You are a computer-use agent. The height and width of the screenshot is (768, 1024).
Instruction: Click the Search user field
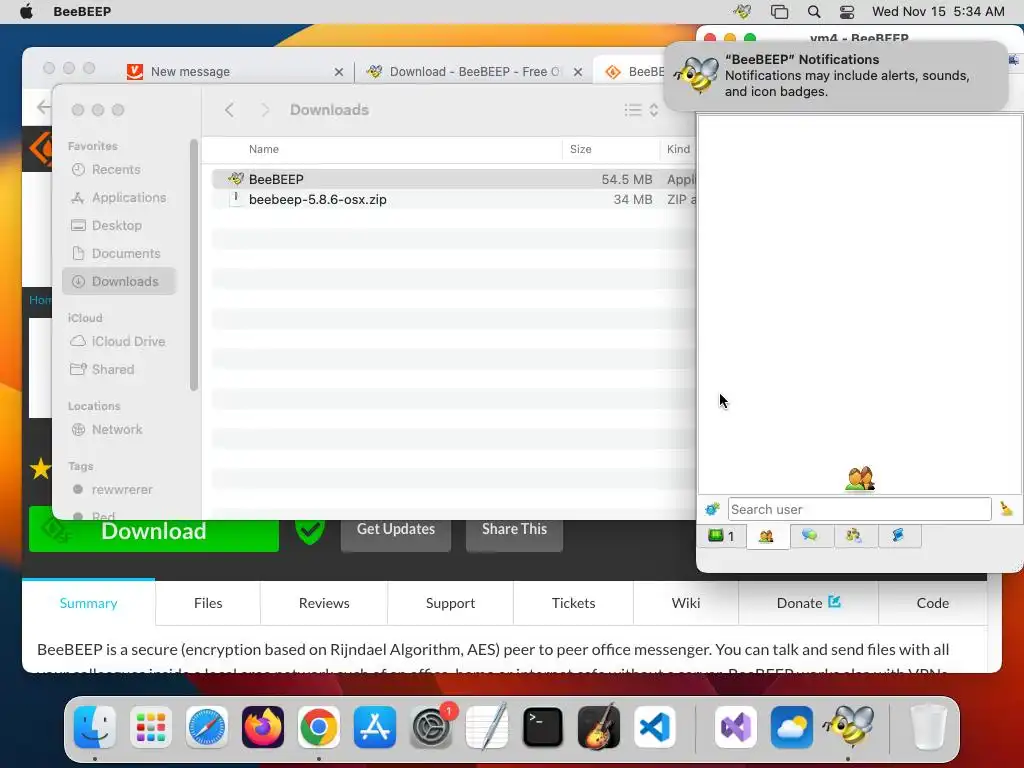click(859, 509)
